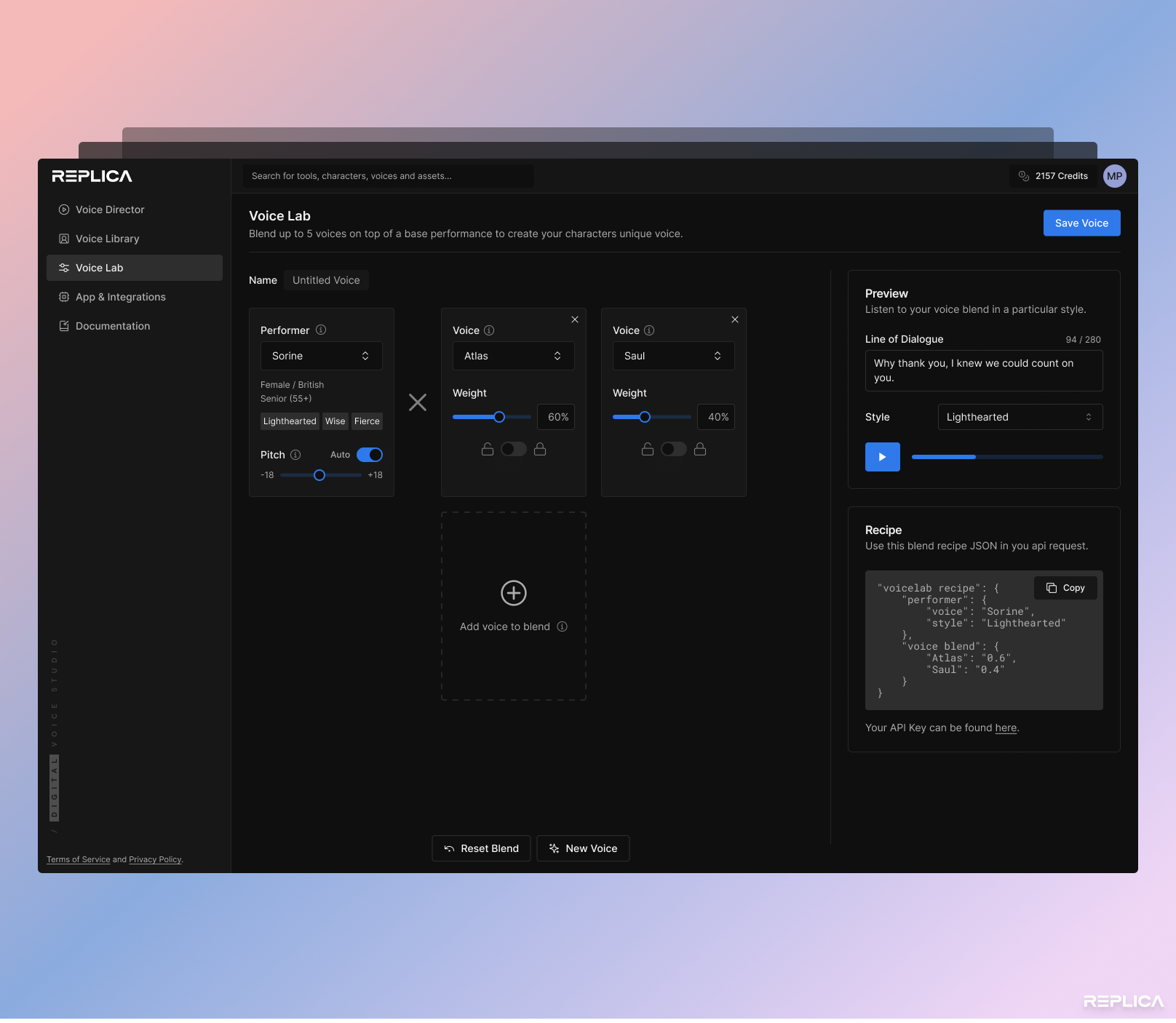Open the Performer dropdown showing Sorine
This screenshot has height=1023, width=1176.
[x=322, y=356]
